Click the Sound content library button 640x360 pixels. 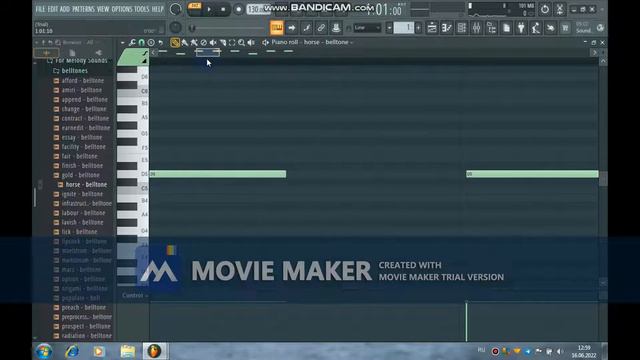583,28
